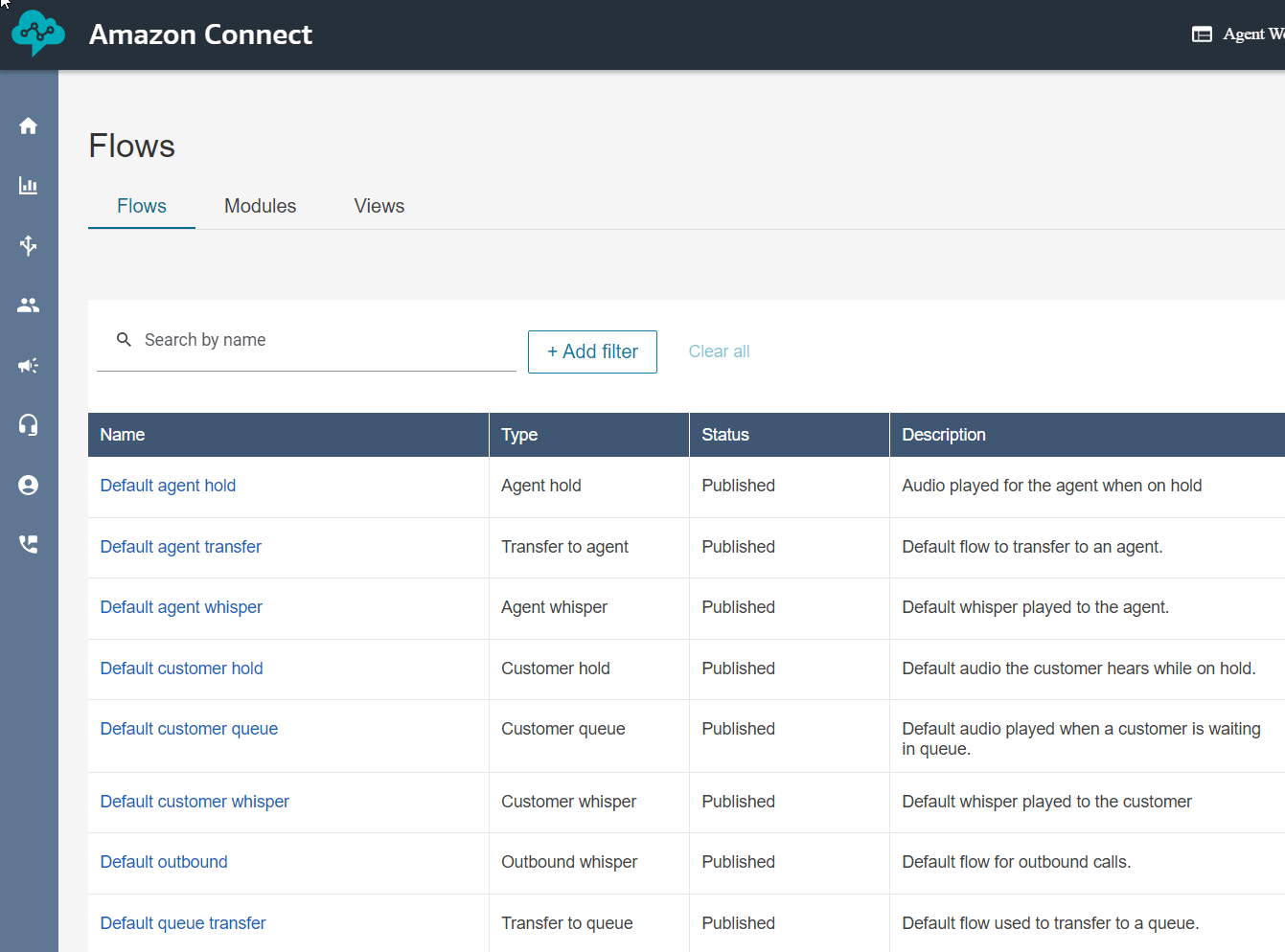Click Published status for Default customer queue

pyautogui.click(x=738, y=729)
